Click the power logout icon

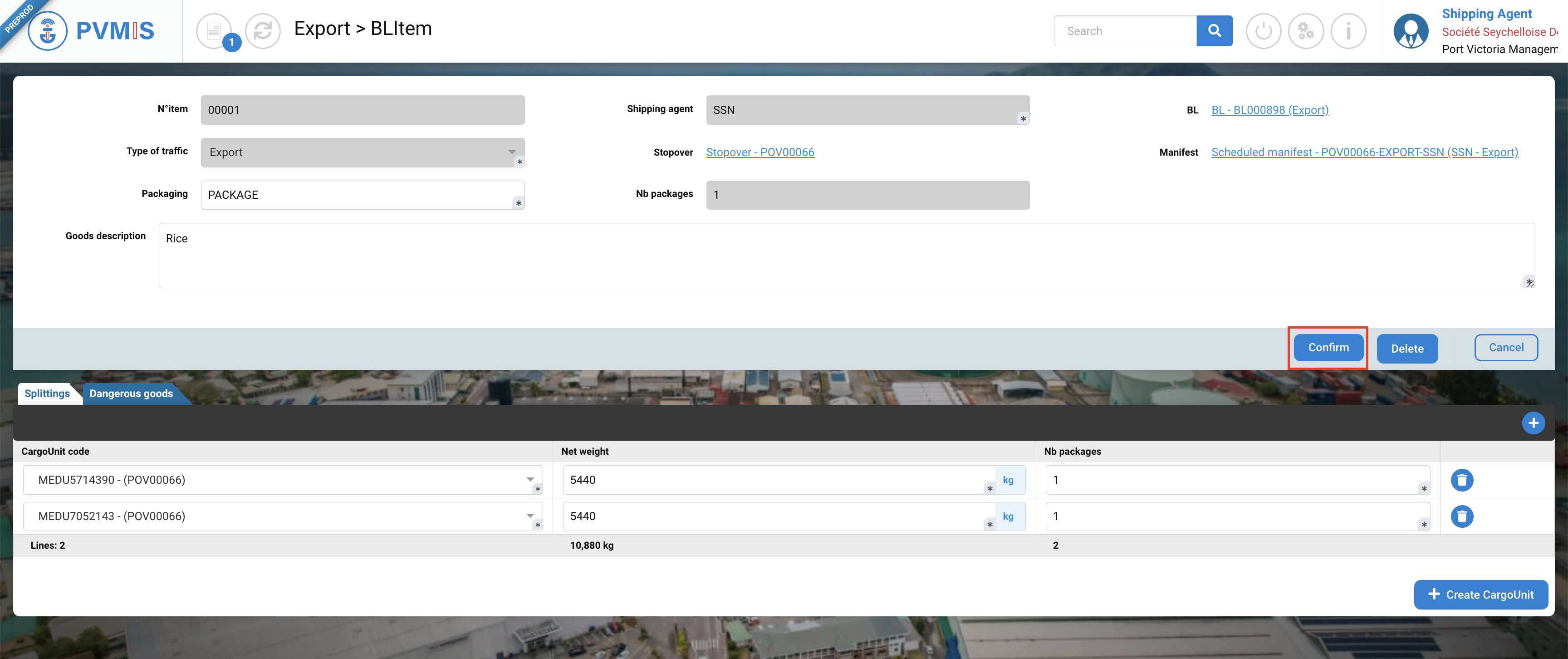pyautogui.click(x=1263, y=30)
